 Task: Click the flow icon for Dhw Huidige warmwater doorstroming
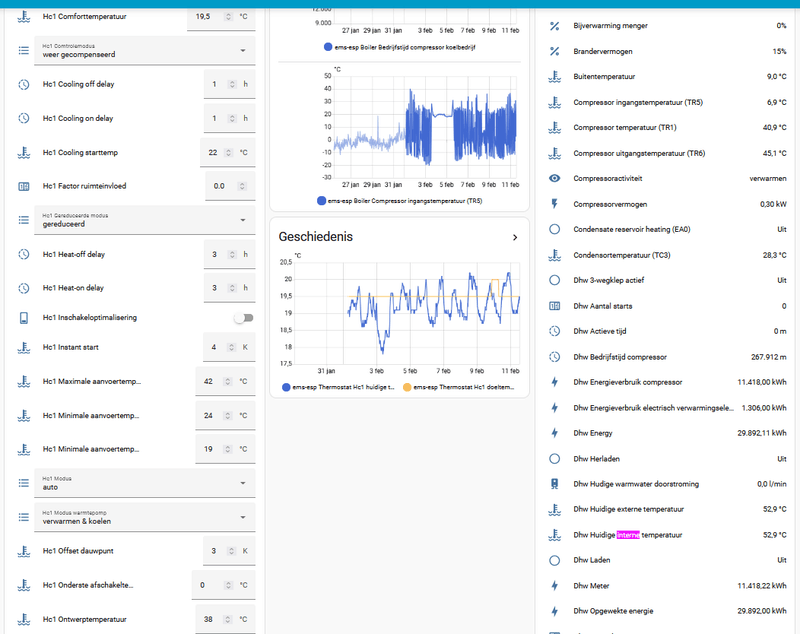(554, 484)
